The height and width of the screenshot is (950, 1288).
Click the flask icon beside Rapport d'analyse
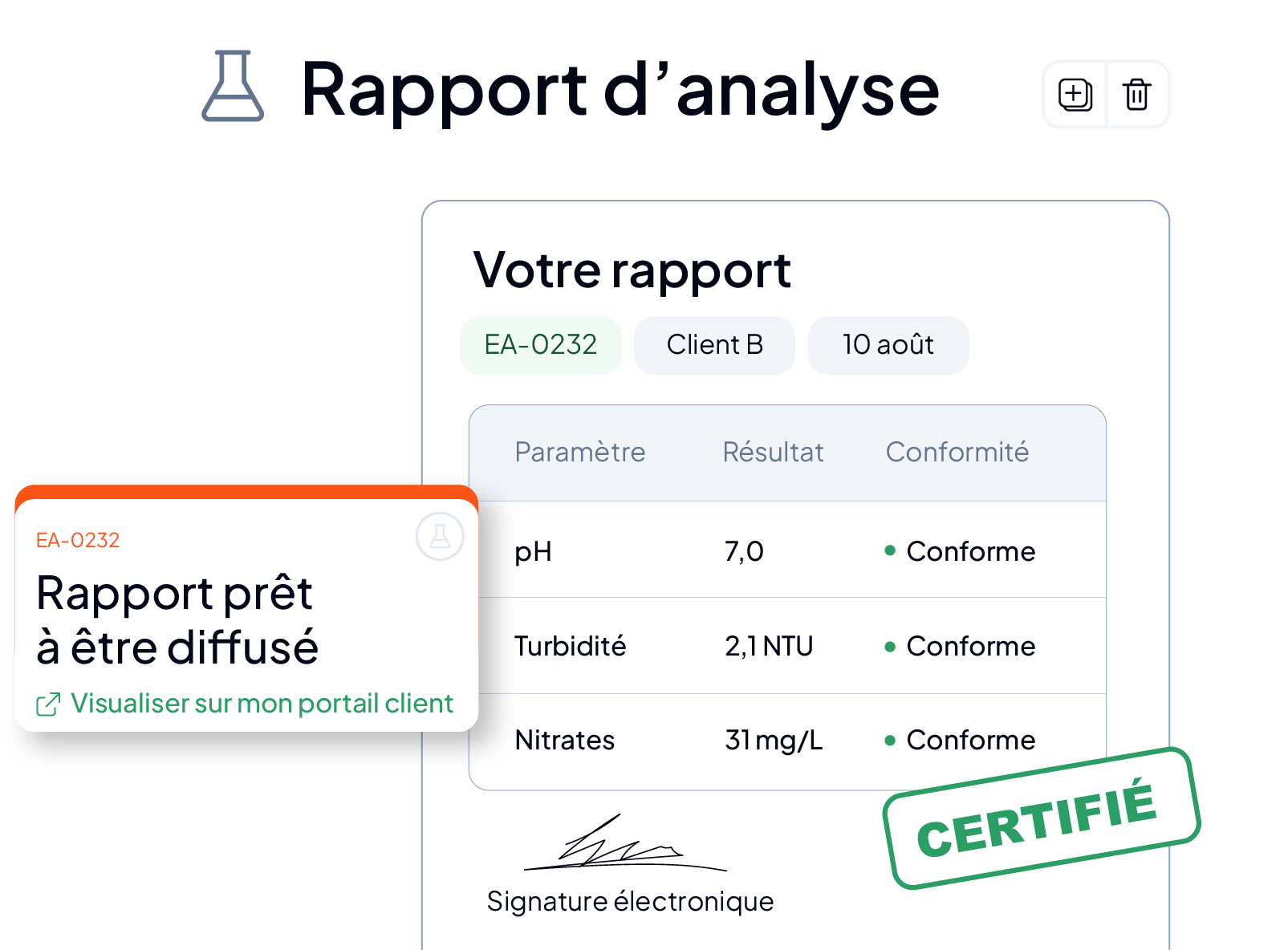(233, 87)
